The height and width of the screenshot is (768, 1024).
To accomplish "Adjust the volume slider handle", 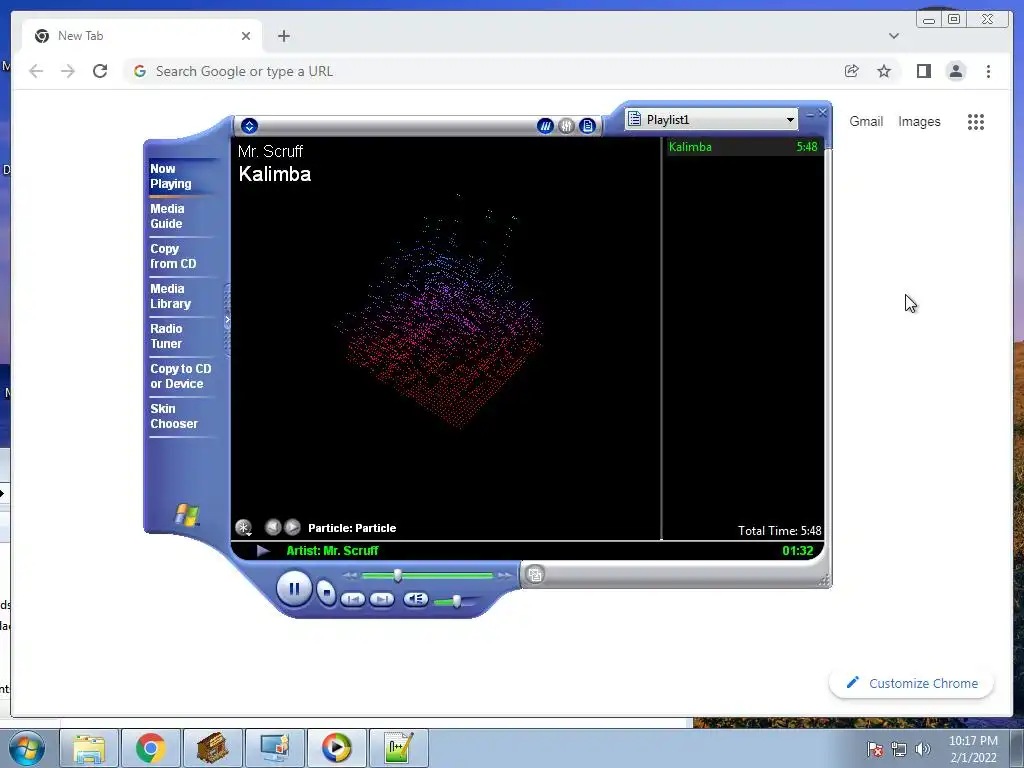I will (456, 601).
